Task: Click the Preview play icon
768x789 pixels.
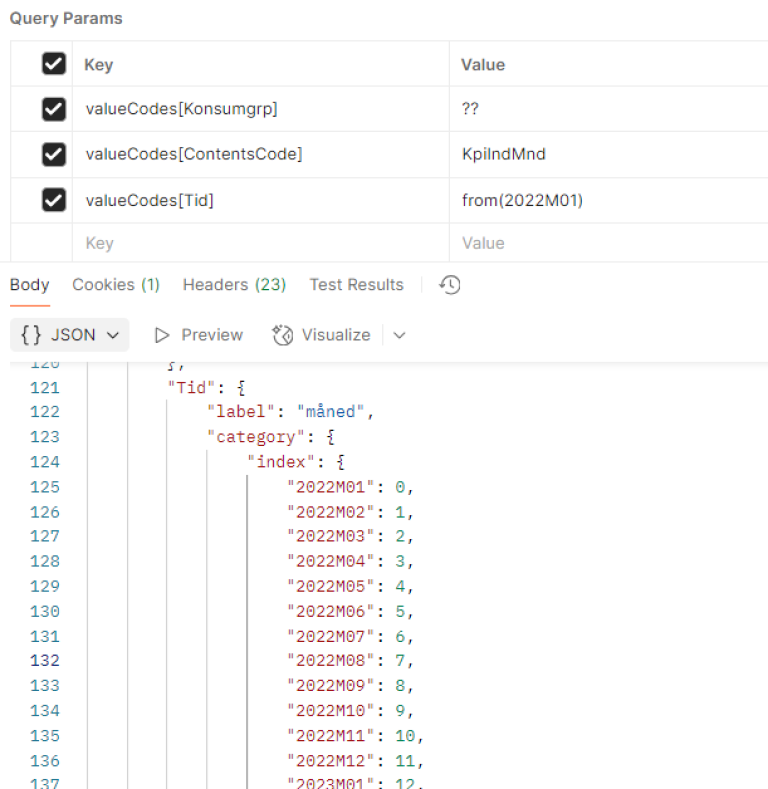Action: 162,335
